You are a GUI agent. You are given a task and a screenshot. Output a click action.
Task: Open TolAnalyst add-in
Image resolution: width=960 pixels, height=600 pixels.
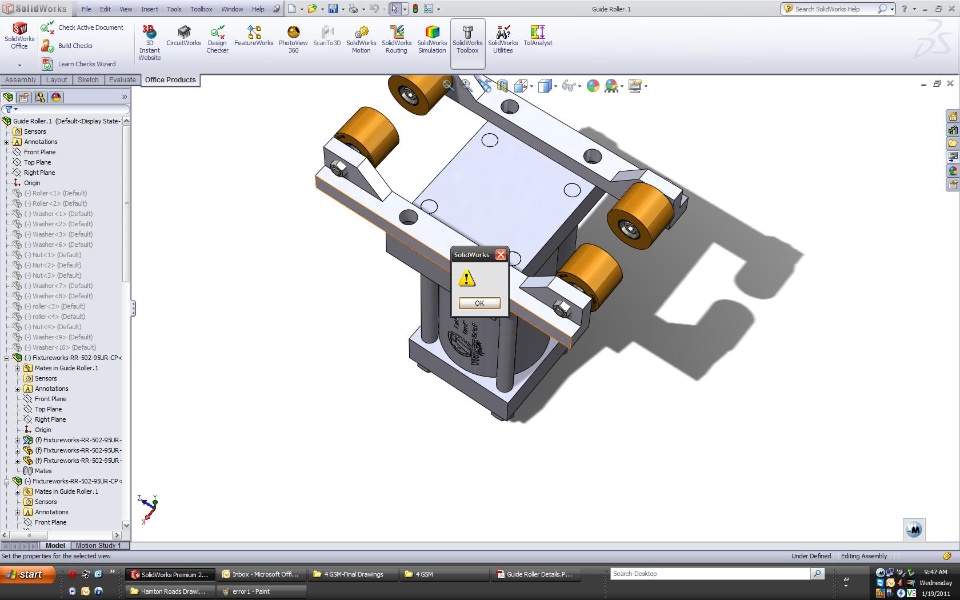[x=538, y=36]
